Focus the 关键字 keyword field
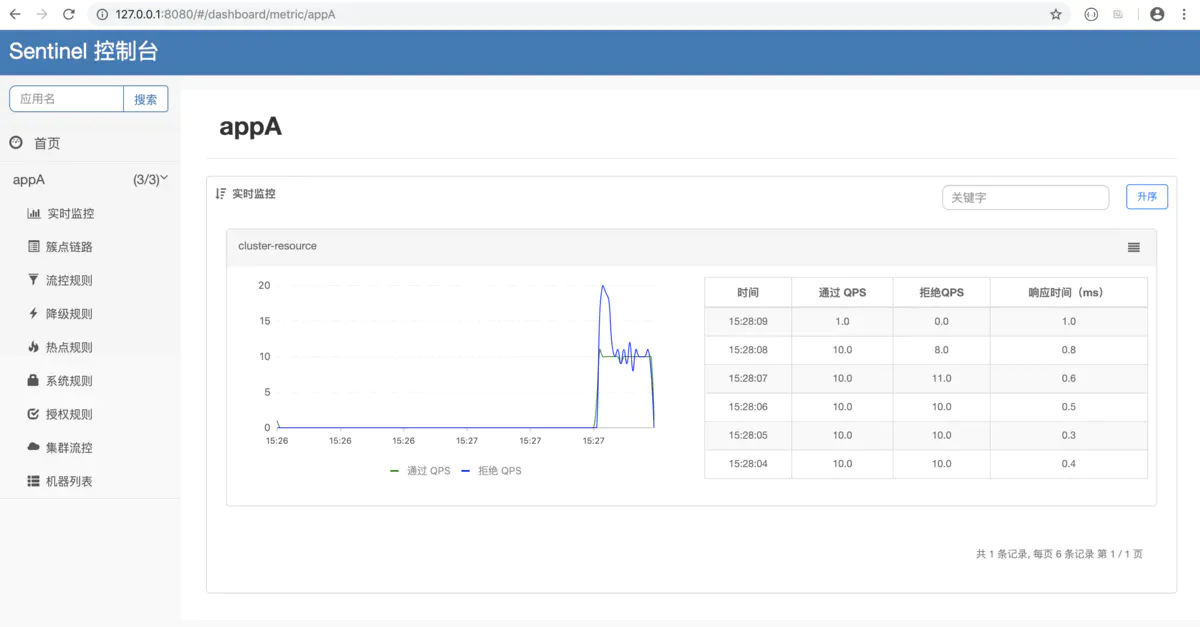Viewport: 1200px width, 627px height. [1026, 198]
